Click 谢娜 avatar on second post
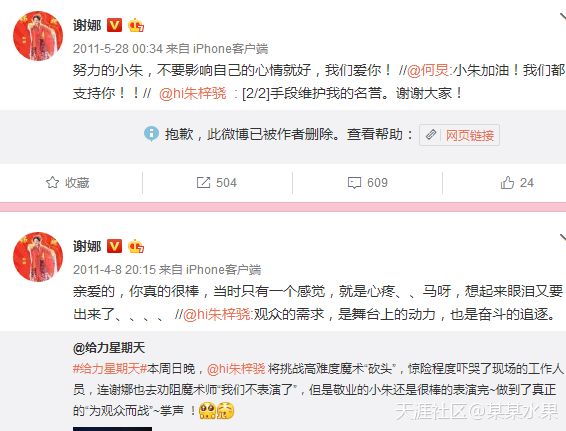This screenshot has height=431, width=566. (38, 257)
